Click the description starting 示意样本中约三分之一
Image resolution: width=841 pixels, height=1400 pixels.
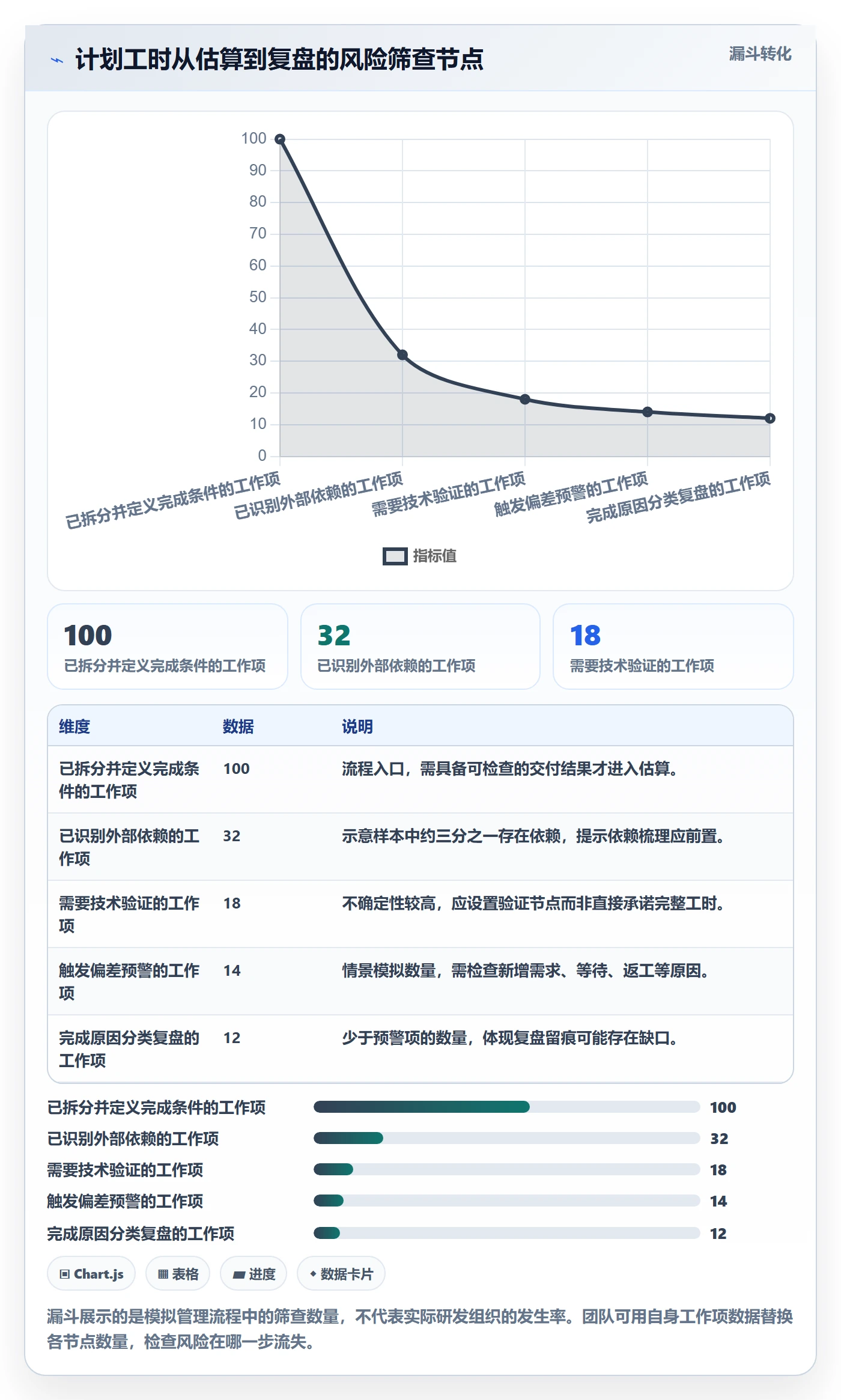pos(533,836)
